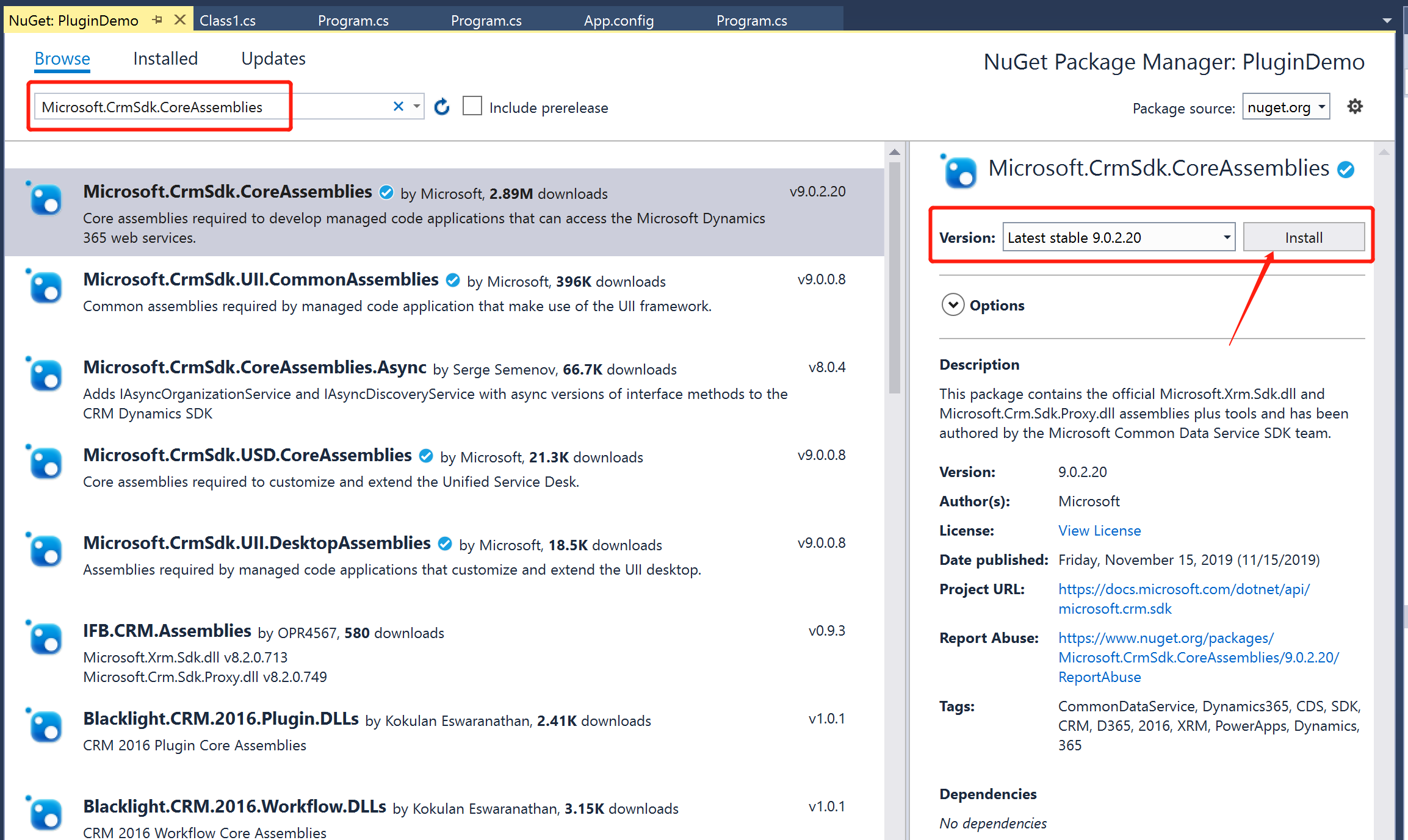The width and height of the screenshot is (1408, 840).
Task: Open the search history dropdown arrow
Action: tap(416, 106)
